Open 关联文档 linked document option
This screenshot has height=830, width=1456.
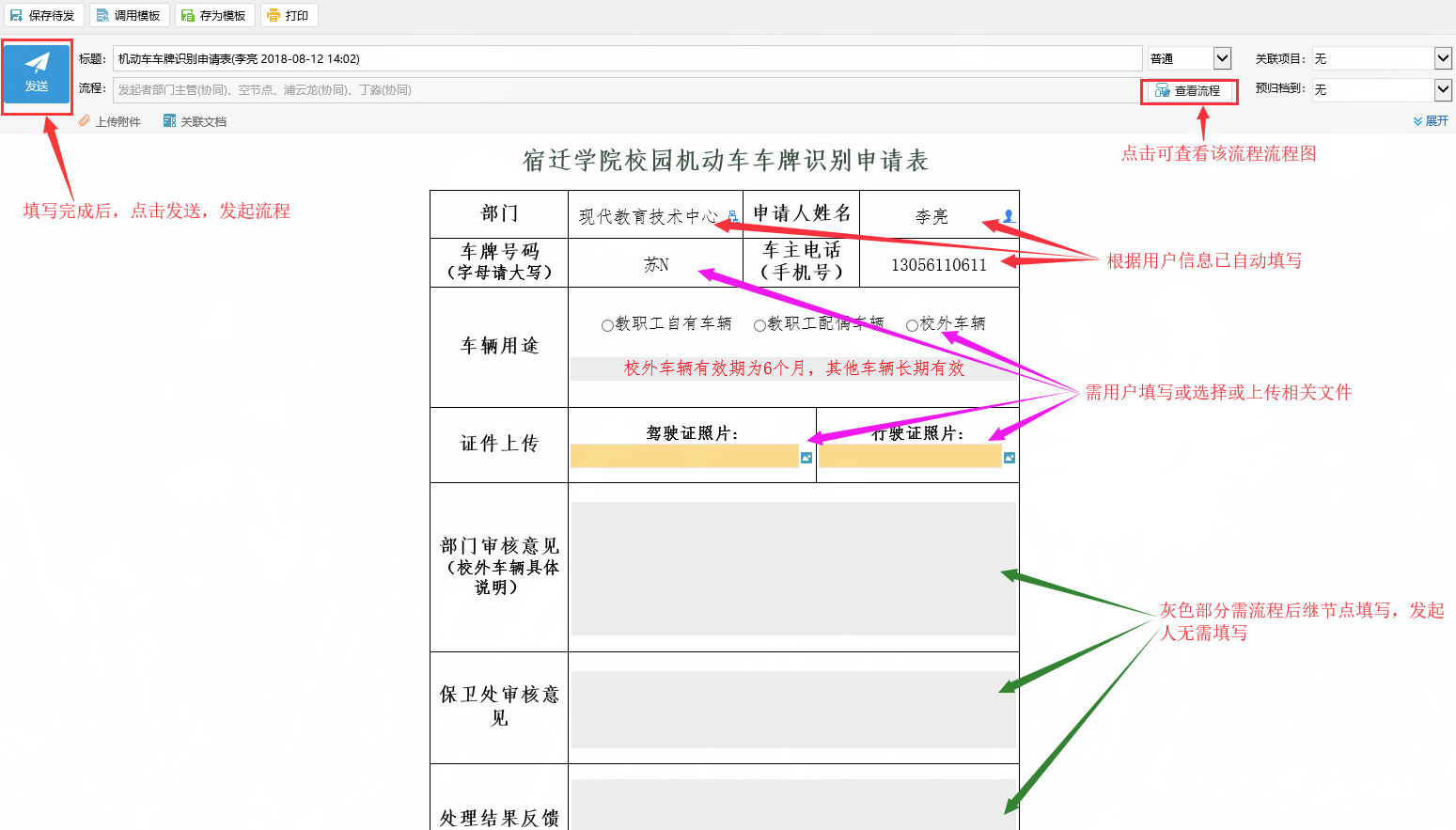195,121
